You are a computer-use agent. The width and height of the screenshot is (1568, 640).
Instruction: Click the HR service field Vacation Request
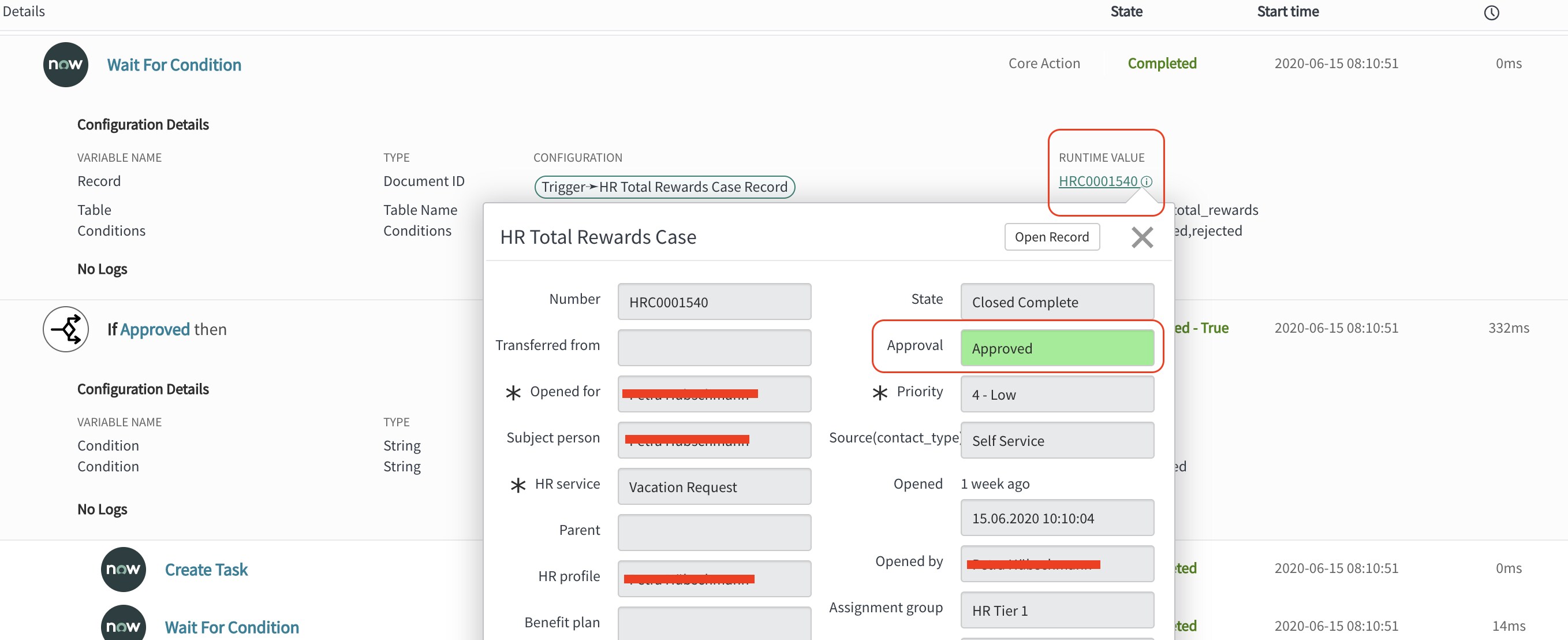click(714, 486)
